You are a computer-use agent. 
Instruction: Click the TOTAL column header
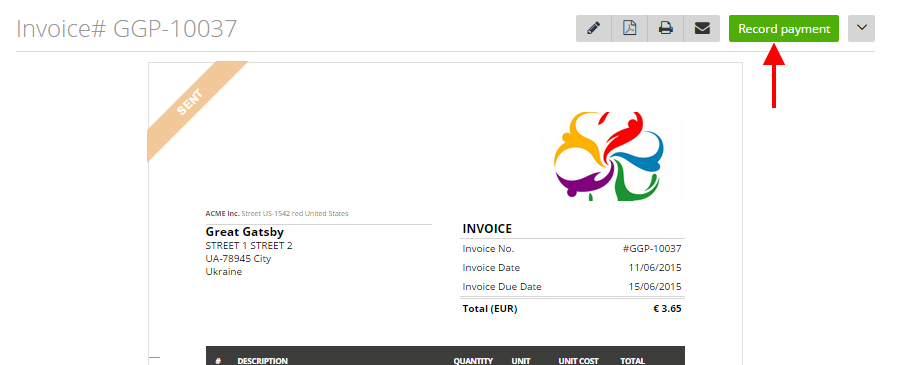coord(632,361)
